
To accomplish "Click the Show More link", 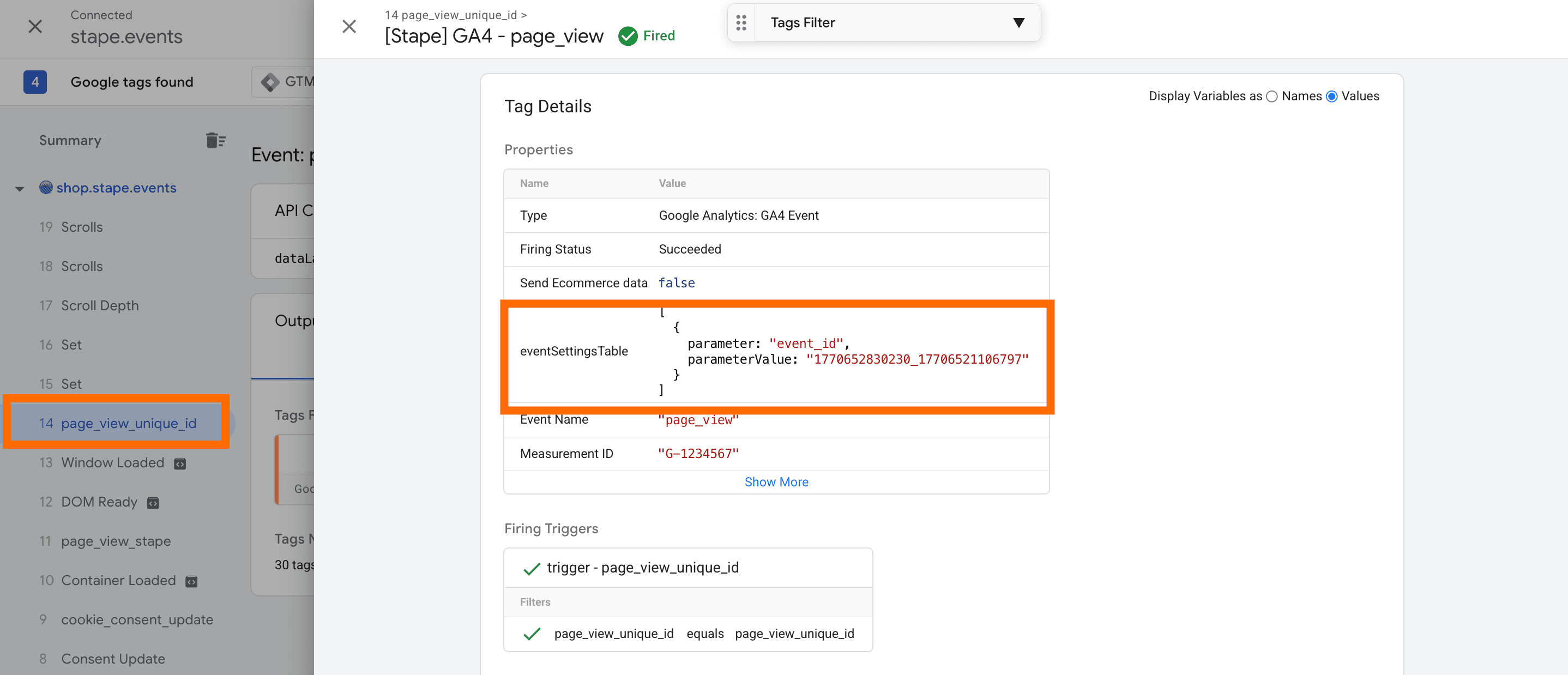I will (x=776, y=481).
